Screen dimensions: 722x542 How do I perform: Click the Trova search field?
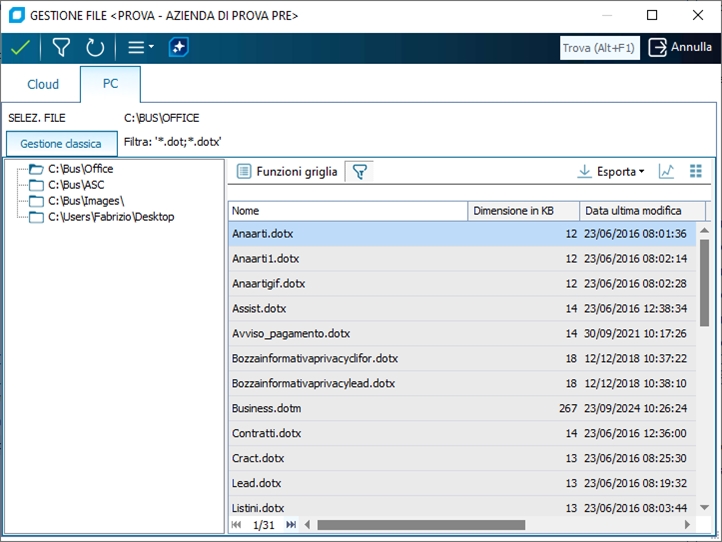pyautogui.click(x=599, y=47)
